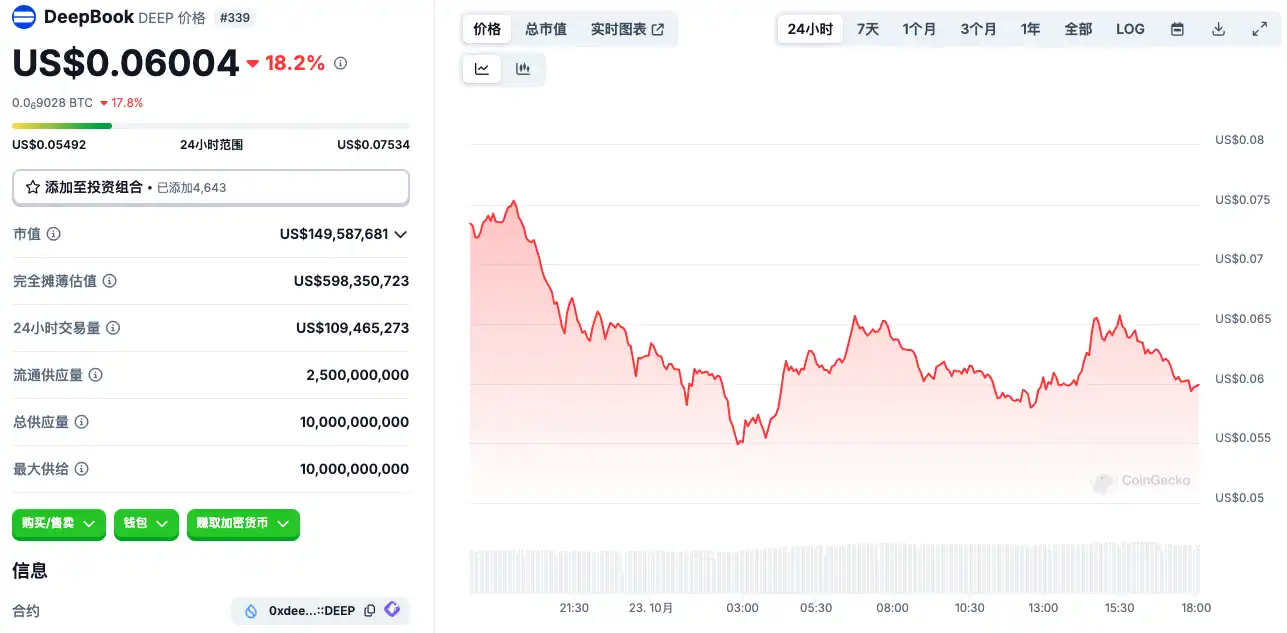Open the 钱包 dropdown
1287x633 pixels.
[x=146, y=523]
